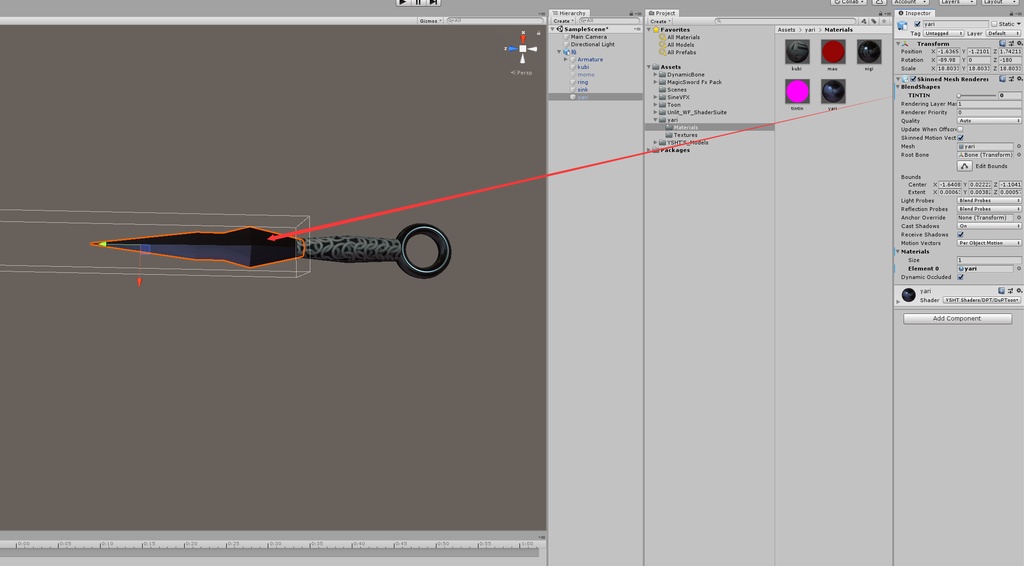The height and width of the screenshot is (566, 1024).
Task: Switch to the Project tab
Action: coord(662,13)
